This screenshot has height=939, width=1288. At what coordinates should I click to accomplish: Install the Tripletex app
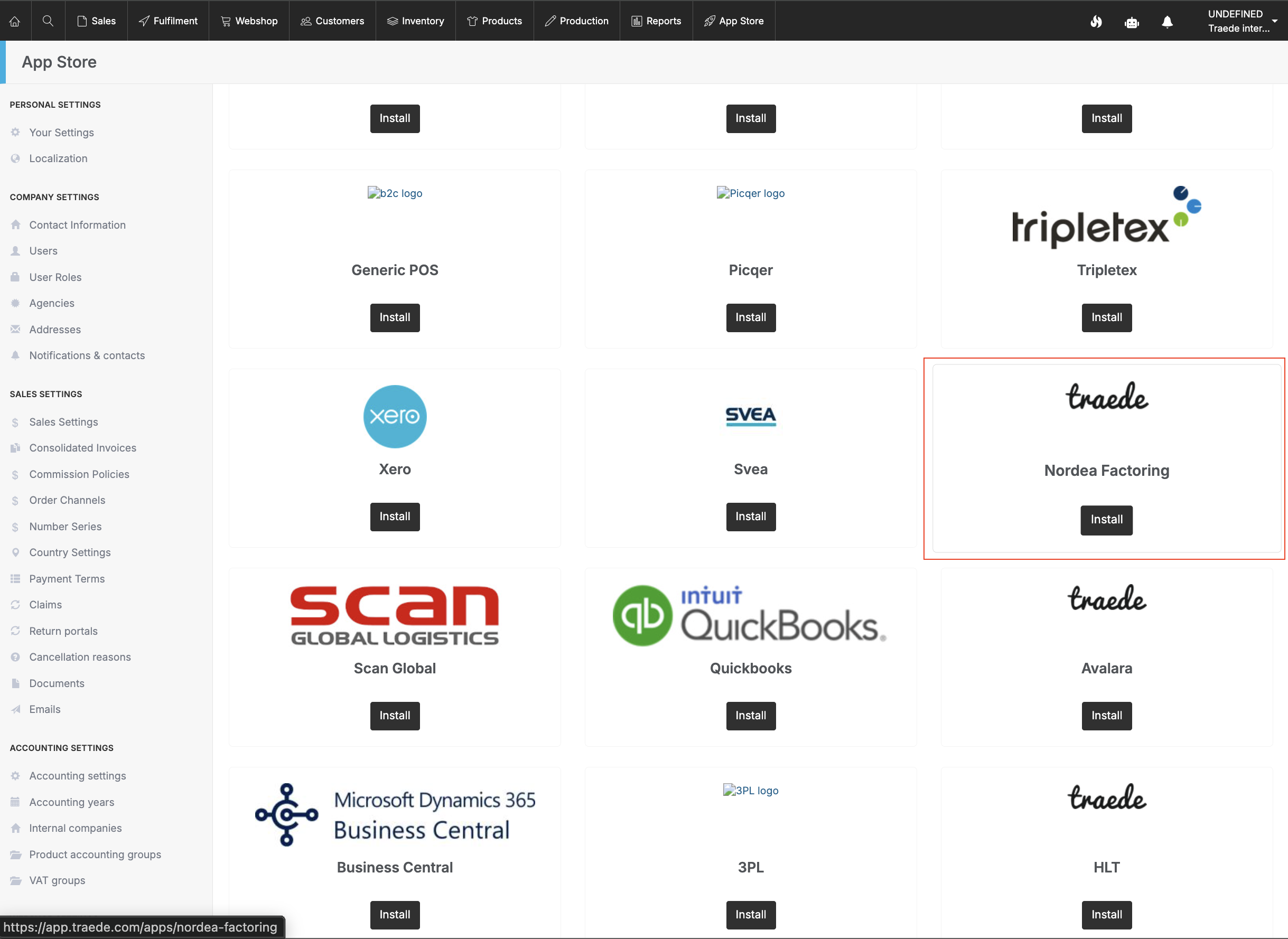coord(1107,317)
